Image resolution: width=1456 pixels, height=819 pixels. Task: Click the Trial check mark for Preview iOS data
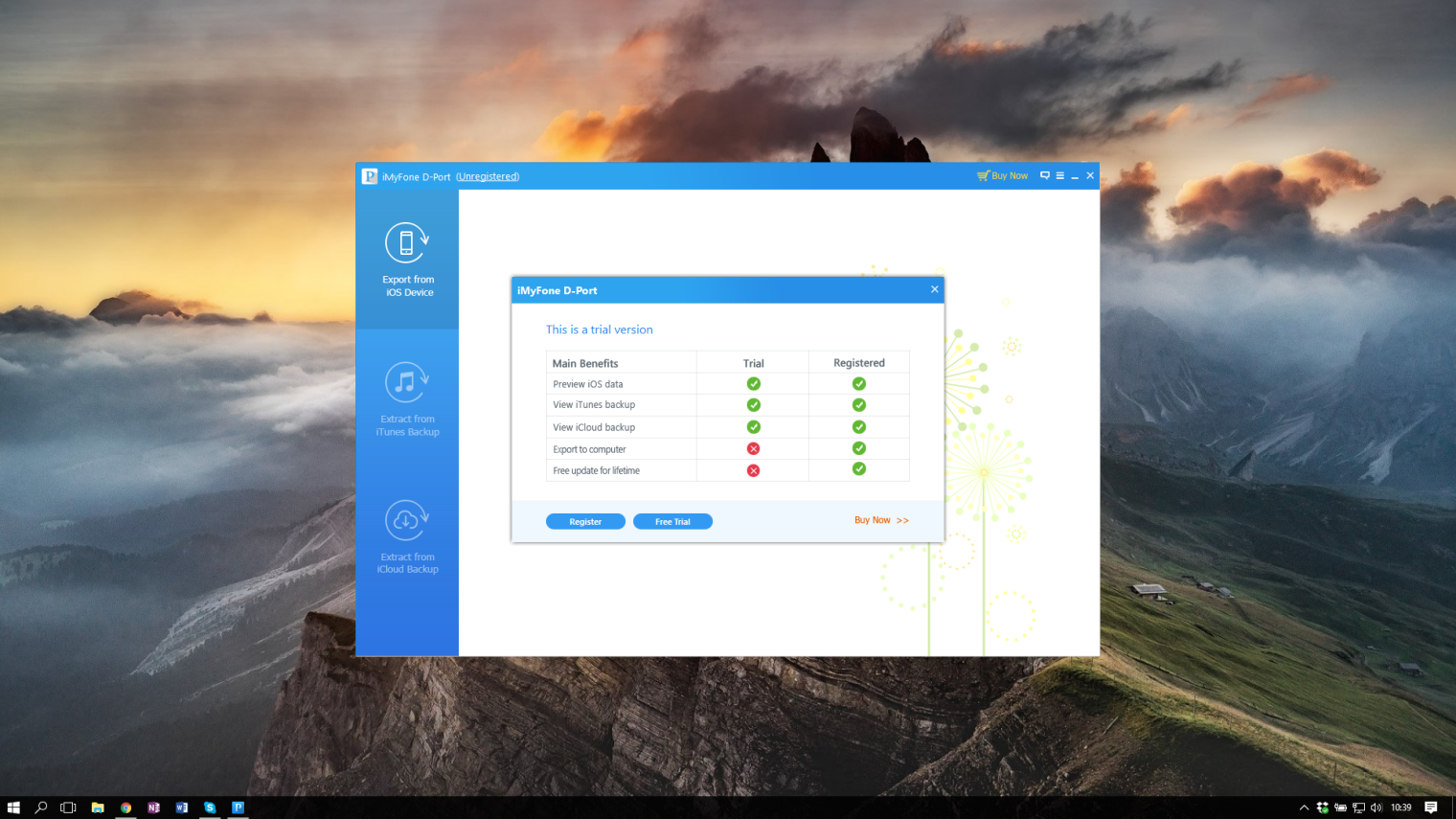[754, 383]
